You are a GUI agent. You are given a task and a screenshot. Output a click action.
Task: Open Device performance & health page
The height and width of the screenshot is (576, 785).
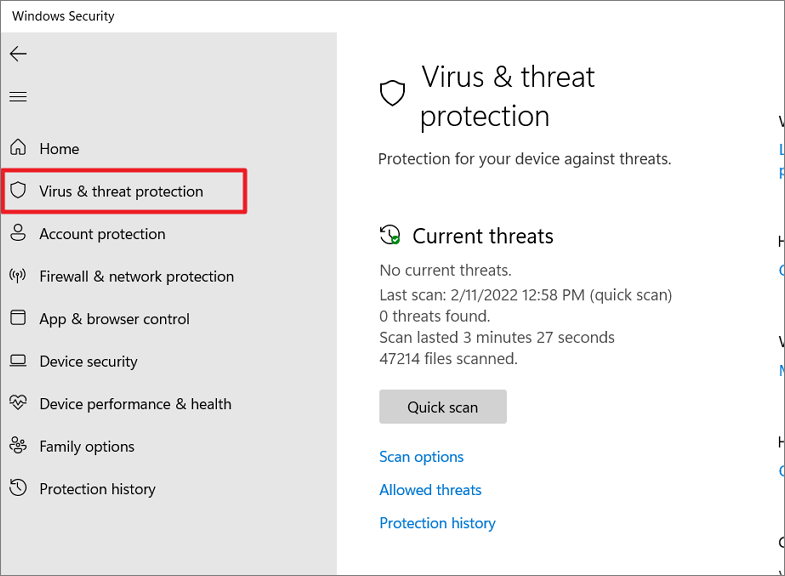point(135,404)
